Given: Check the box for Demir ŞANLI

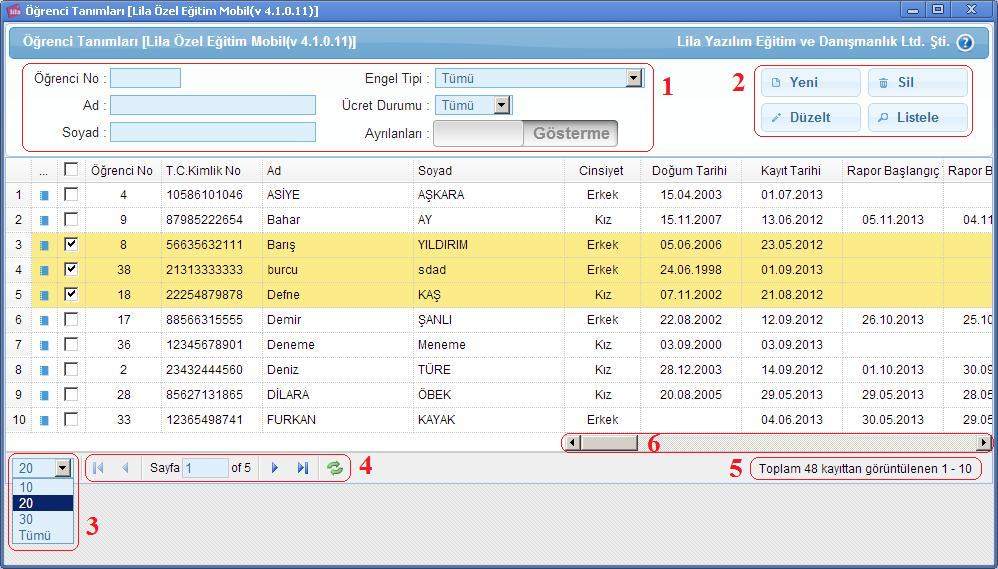Looking at the screenshot, I should [x=71, y=319].
